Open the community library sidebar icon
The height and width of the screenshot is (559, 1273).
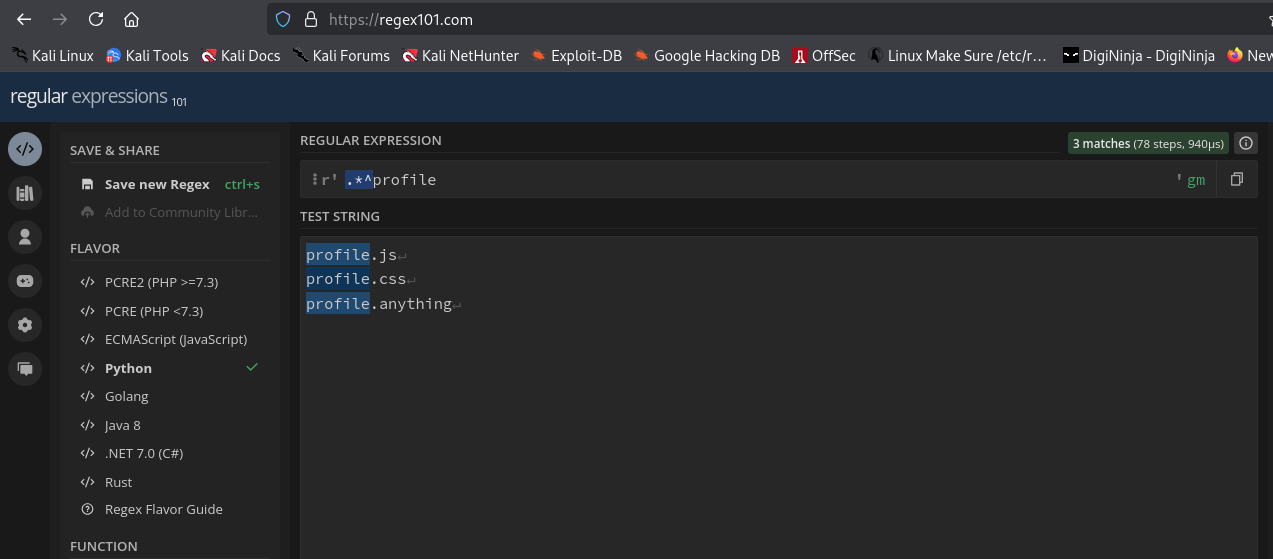pyautogui.click(x=25, y=193)
